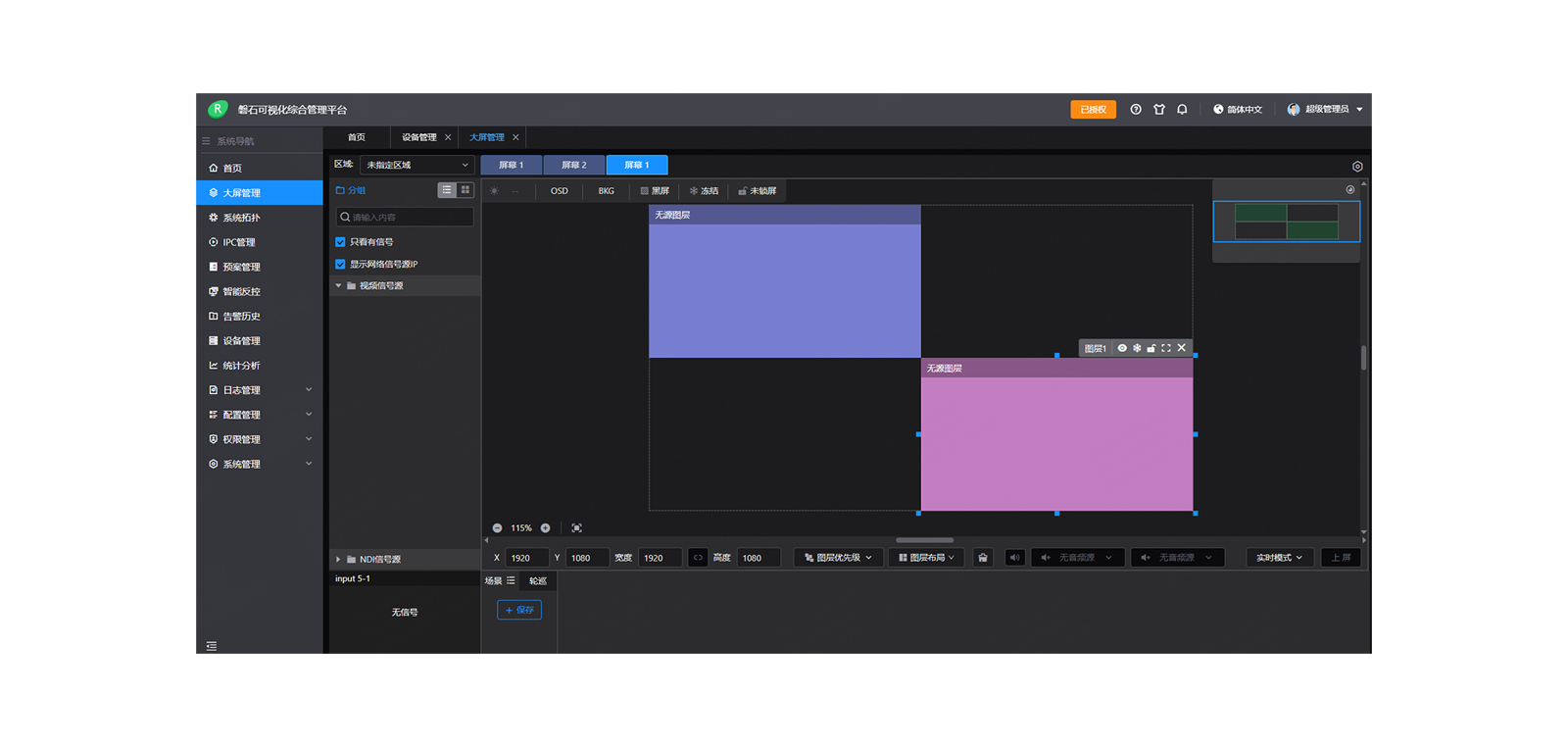The image size is (1568, 747).
Task: Open the 区域 dropdown 未指定区域
Action: coord(417,165)
